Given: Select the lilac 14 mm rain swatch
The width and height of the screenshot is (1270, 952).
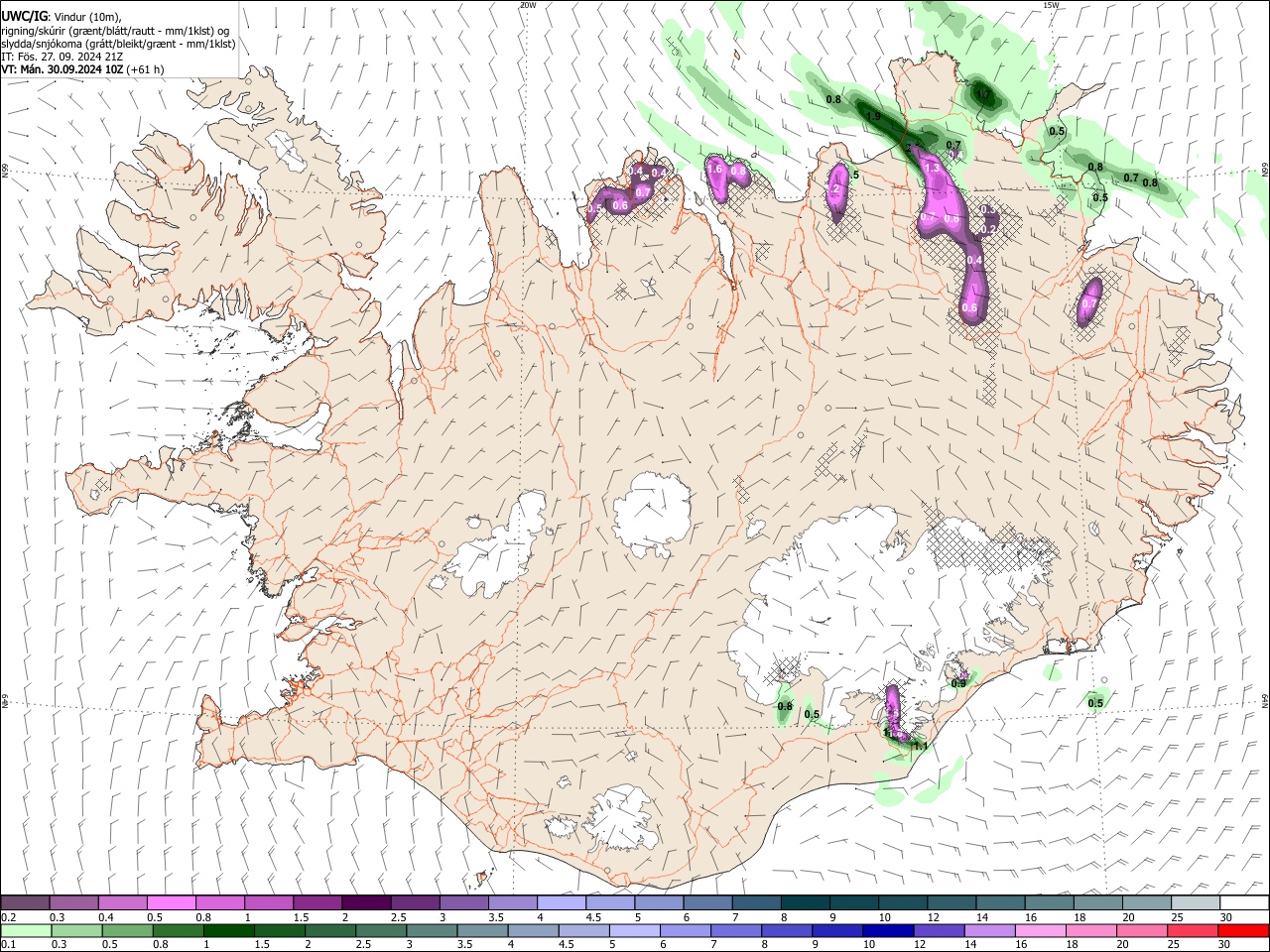Looking at the screenshot, I should click(988, 930).
